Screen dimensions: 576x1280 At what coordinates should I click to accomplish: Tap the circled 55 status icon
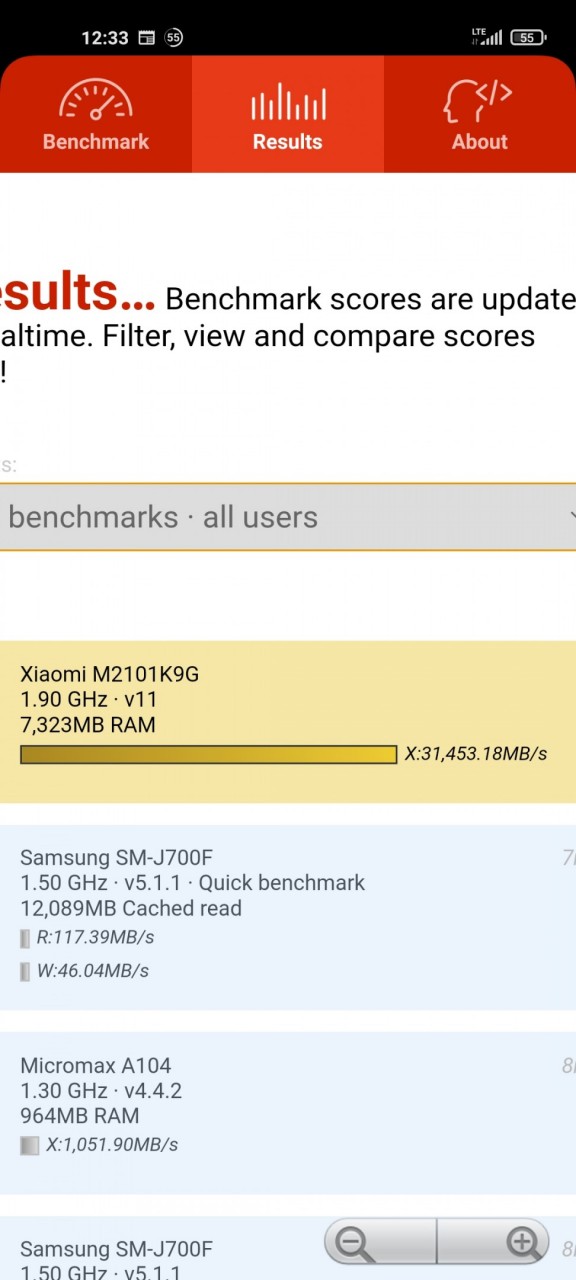[x=174, y=38]
